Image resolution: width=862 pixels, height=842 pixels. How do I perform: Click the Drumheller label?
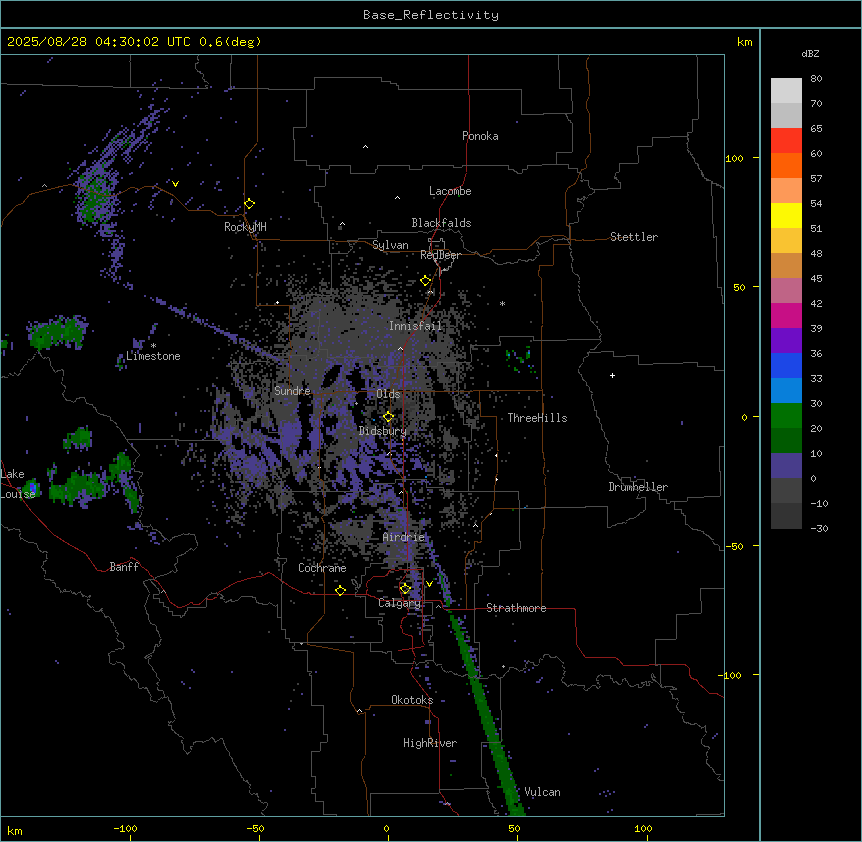[638, 487]
